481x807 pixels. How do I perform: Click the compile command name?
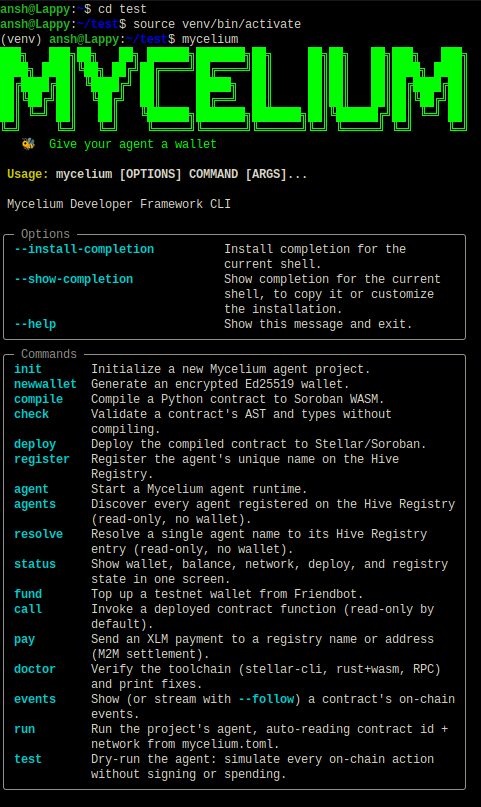click(39, 399)
